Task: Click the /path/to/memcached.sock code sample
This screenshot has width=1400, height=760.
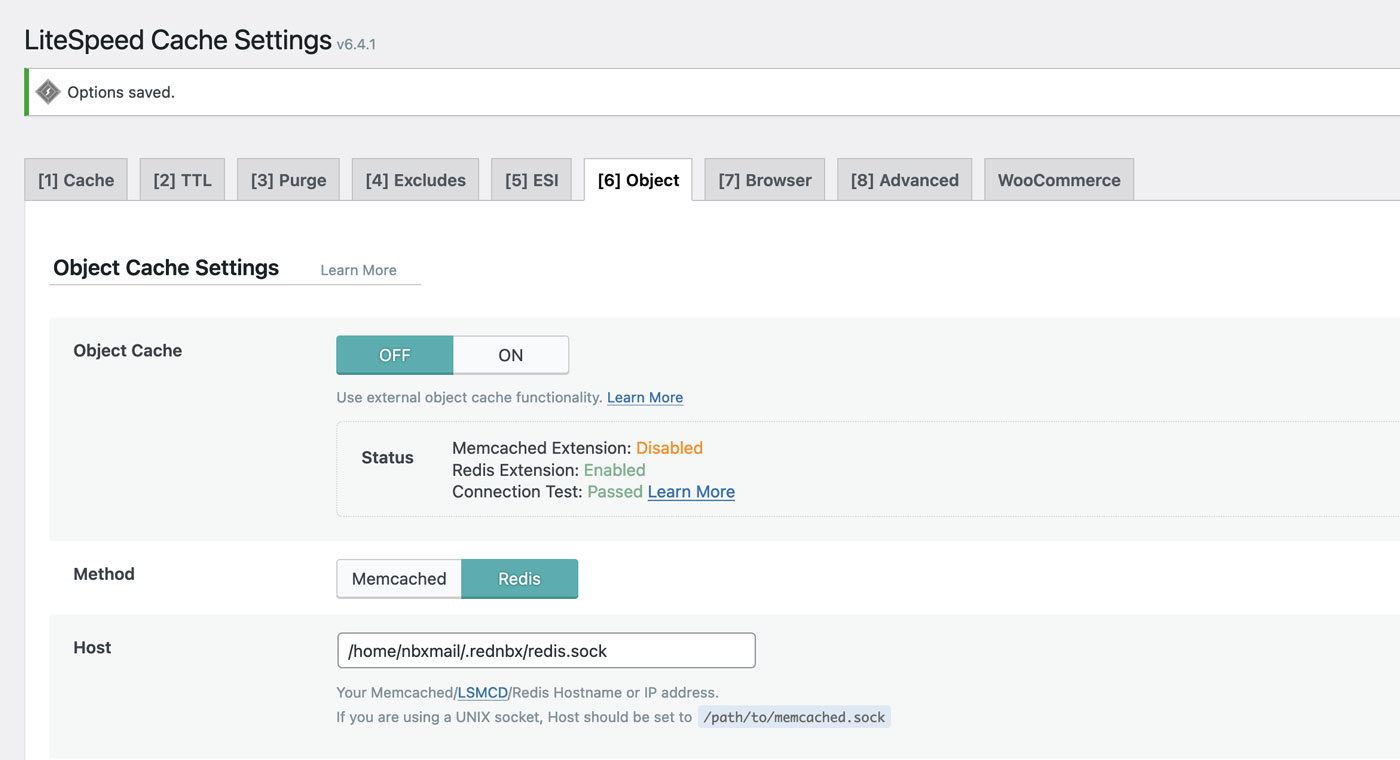Action: coord(794,717)
